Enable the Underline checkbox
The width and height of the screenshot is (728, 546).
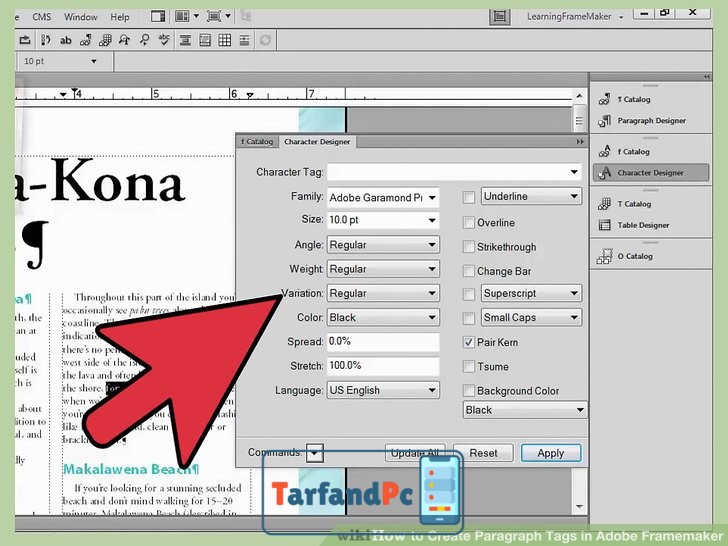(x=469, y=197)
